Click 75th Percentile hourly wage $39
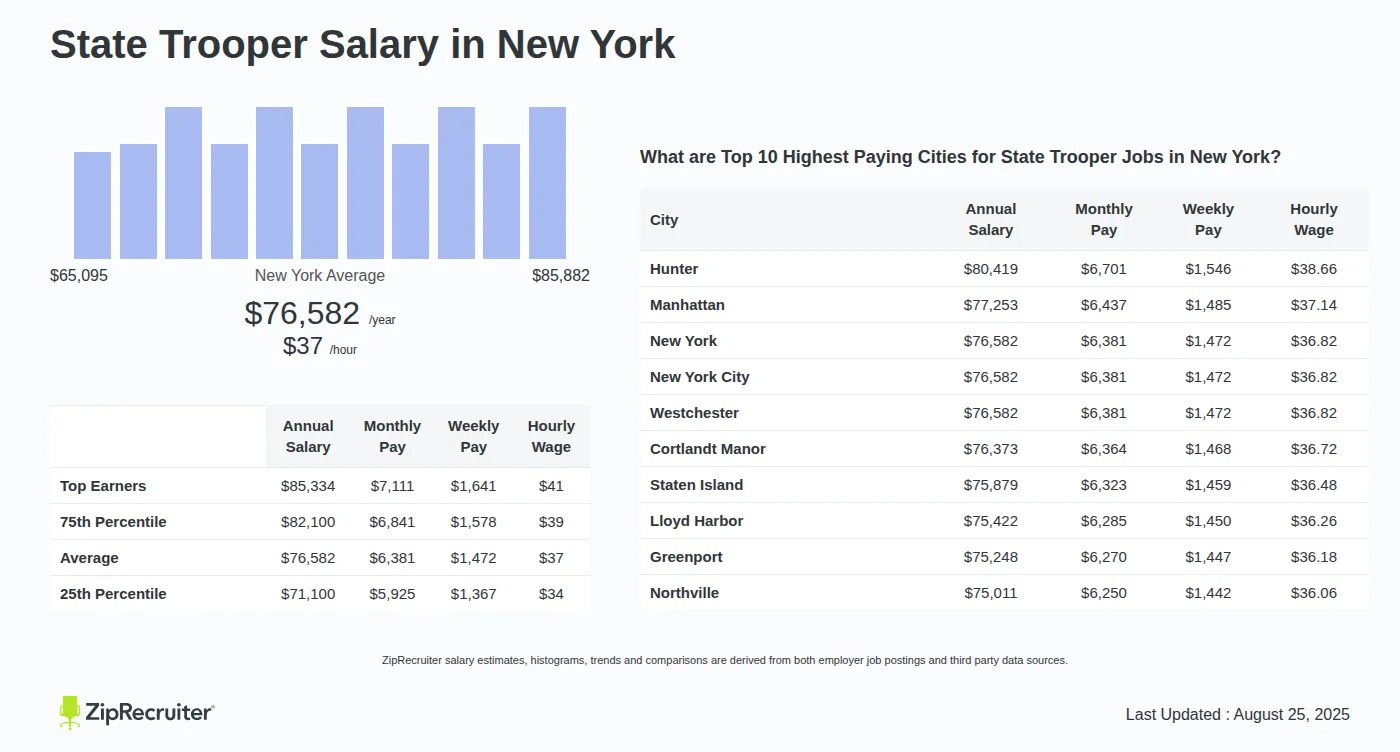The image size is (1400, 752). [551, 522]
